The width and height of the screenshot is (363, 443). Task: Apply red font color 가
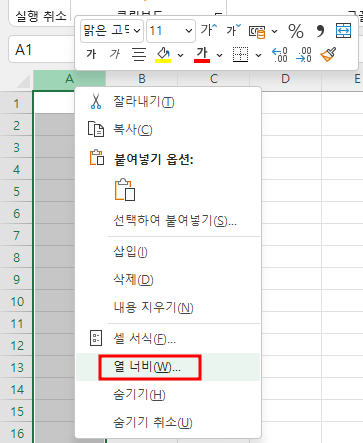202,55
